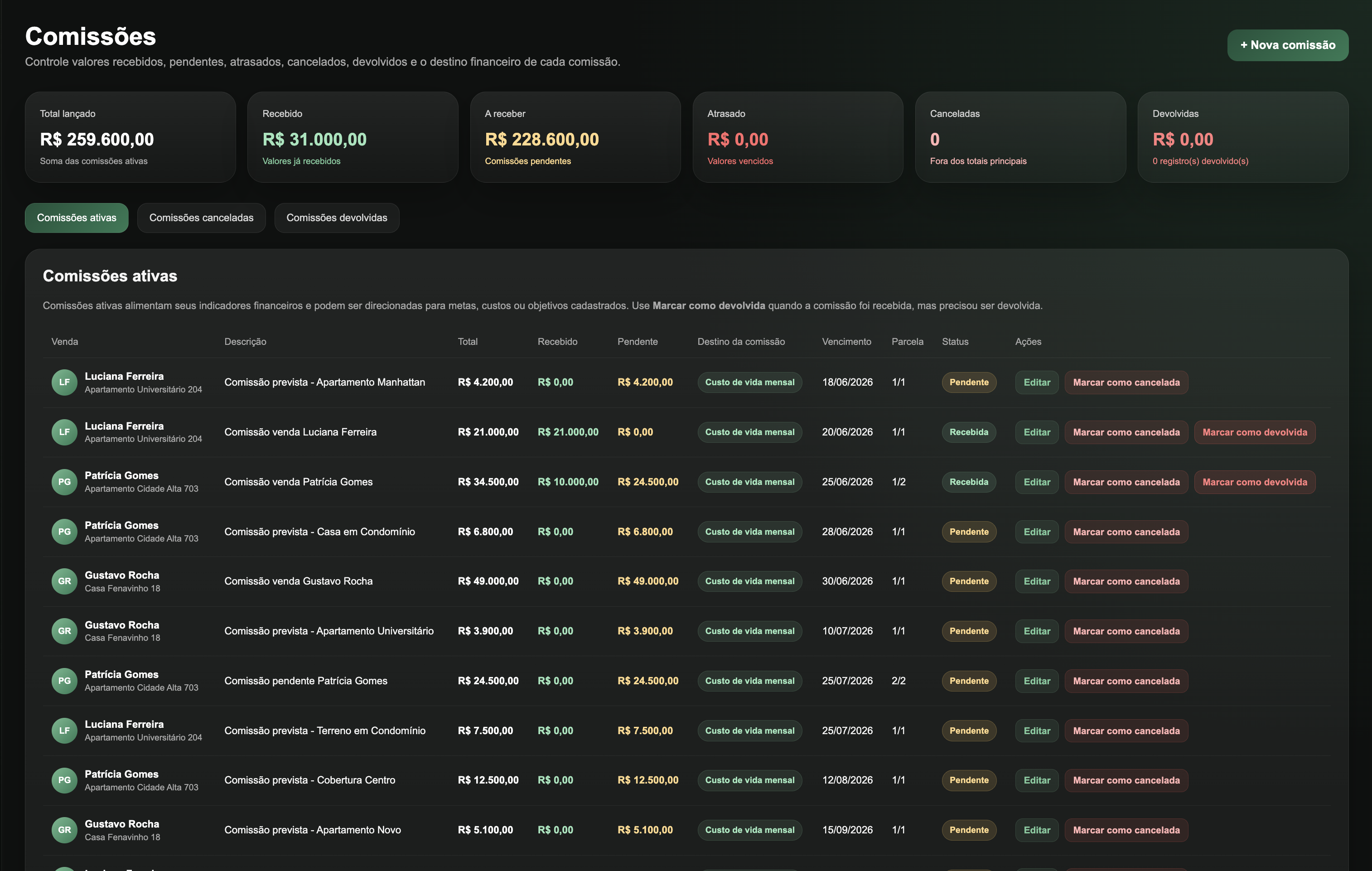Click the Devolvidas summary card
1372x871 pixels.
coord(1243,137)
